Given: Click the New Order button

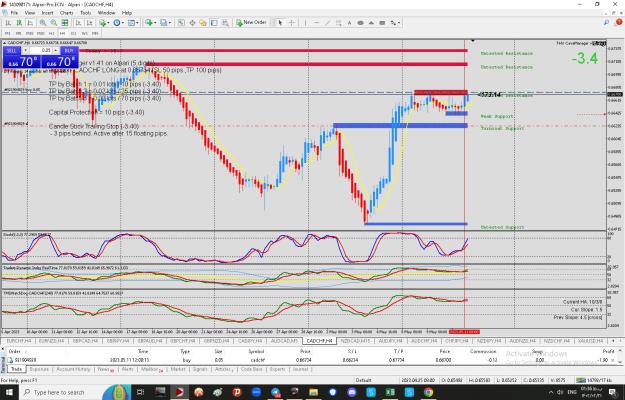Looking at the screenshot, I should tap(251, 23).
